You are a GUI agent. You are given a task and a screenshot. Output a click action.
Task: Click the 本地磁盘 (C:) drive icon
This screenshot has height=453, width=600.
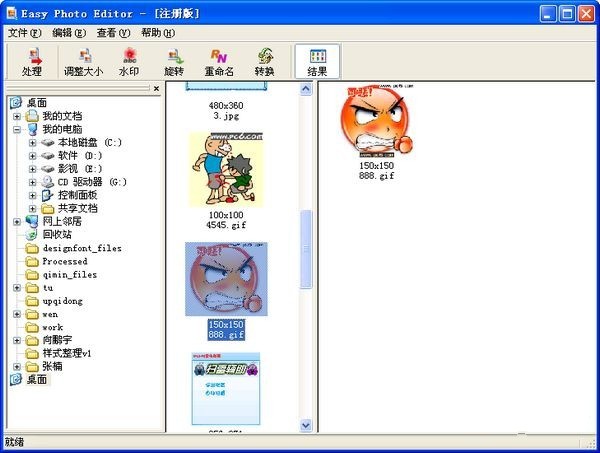[47, 143]
